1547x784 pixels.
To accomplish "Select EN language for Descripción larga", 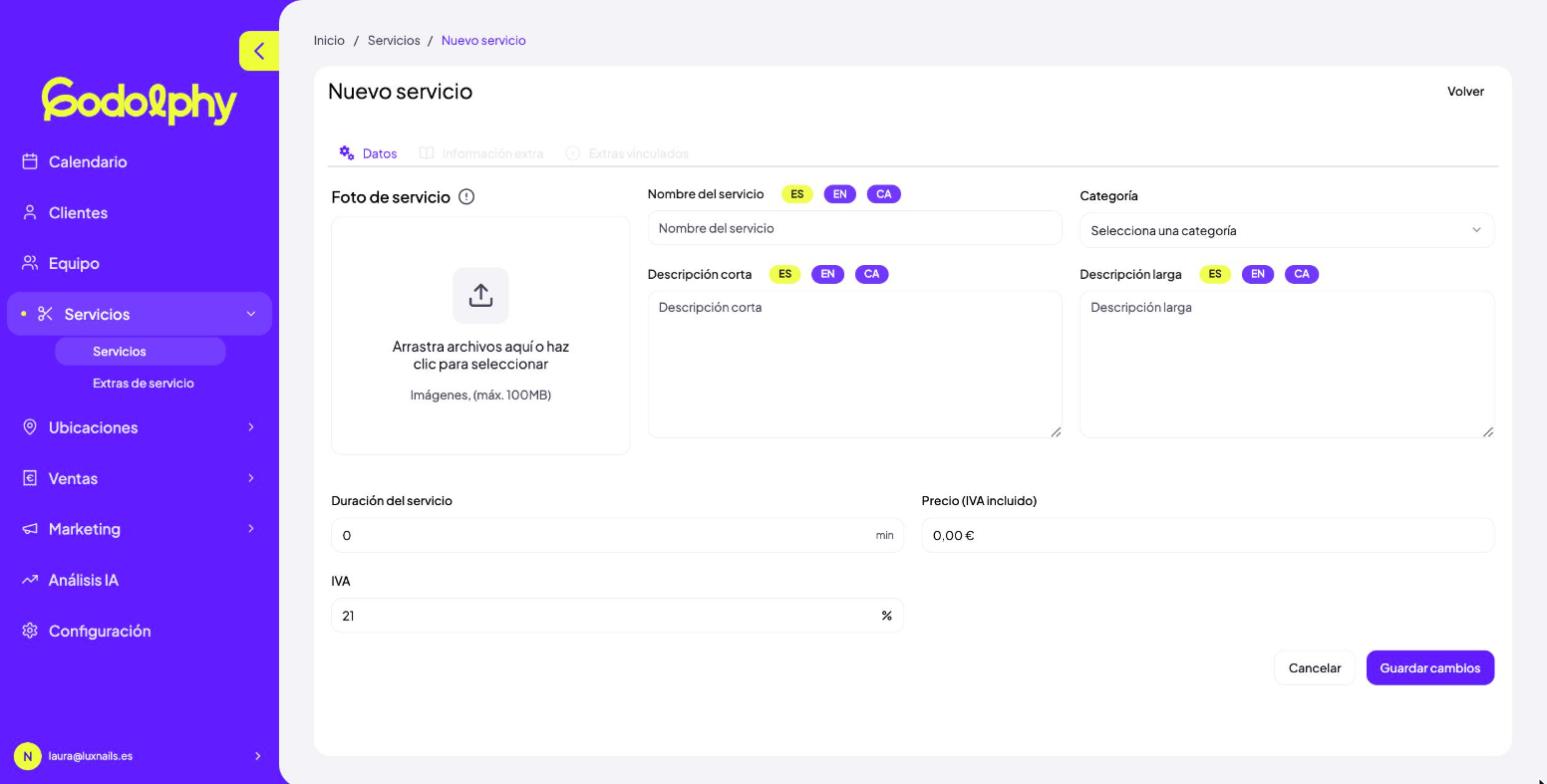I will 1258,274.
